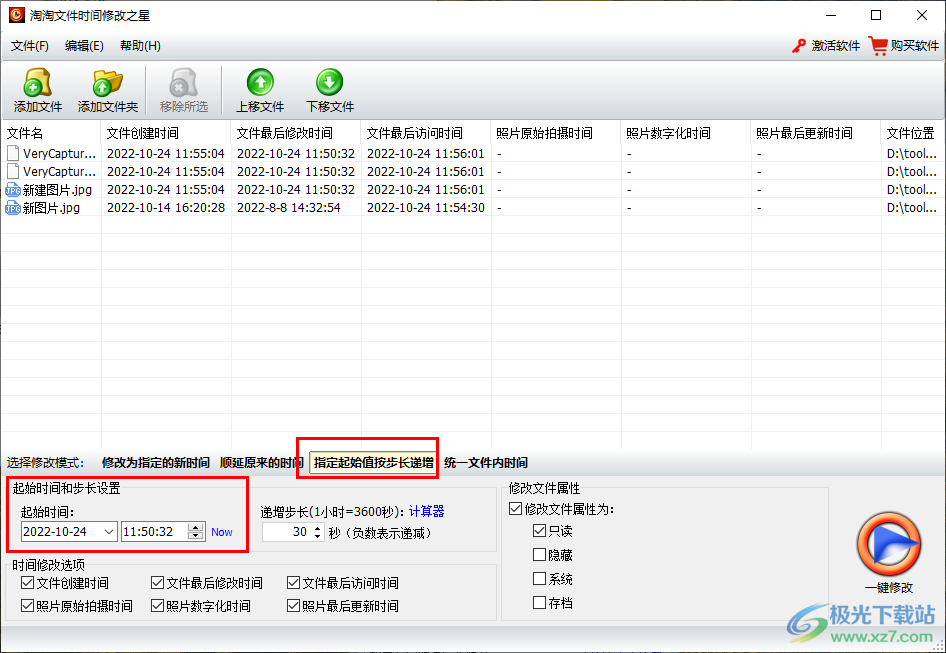Toggle 修改文件属性为 checkbox
Screen dimensions: 946x653
pyautogui.click(x=515, y=509)
